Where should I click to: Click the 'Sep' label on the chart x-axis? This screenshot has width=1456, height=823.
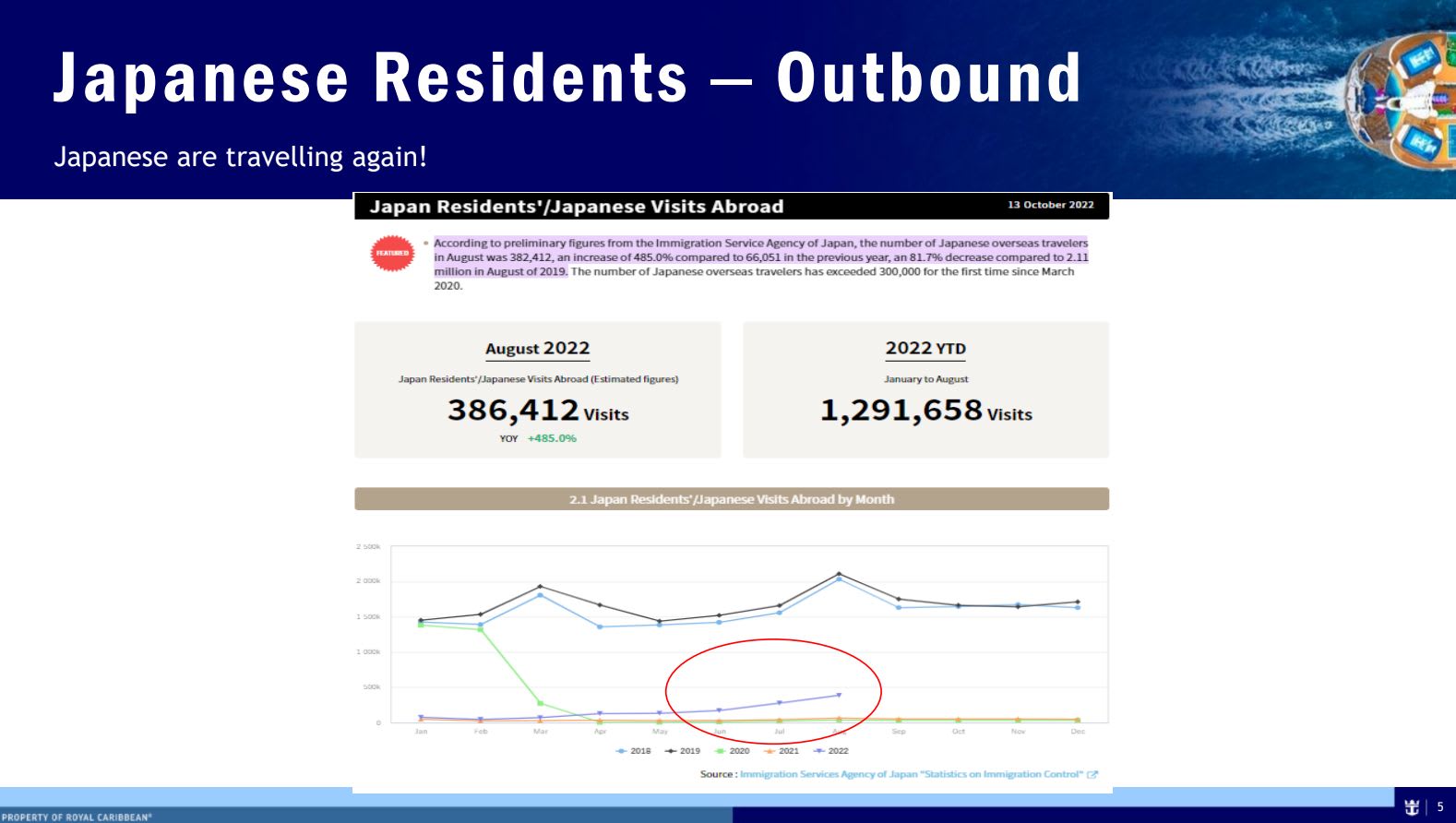pyautogui.click(x=899, y=732)
